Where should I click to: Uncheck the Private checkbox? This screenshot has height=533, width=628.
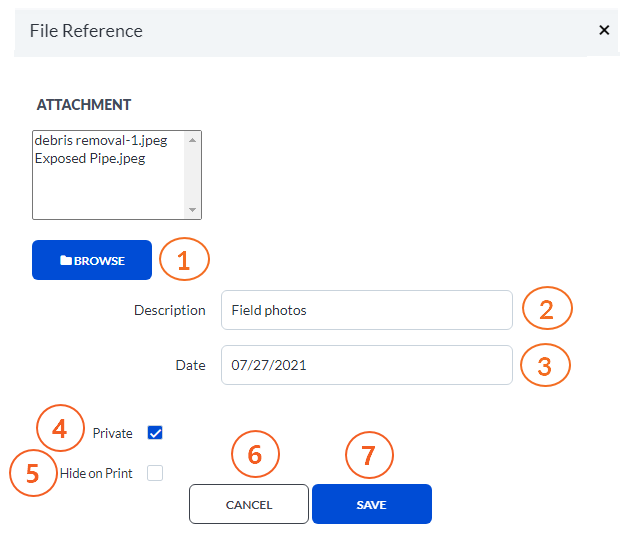(x=155, y=433)
